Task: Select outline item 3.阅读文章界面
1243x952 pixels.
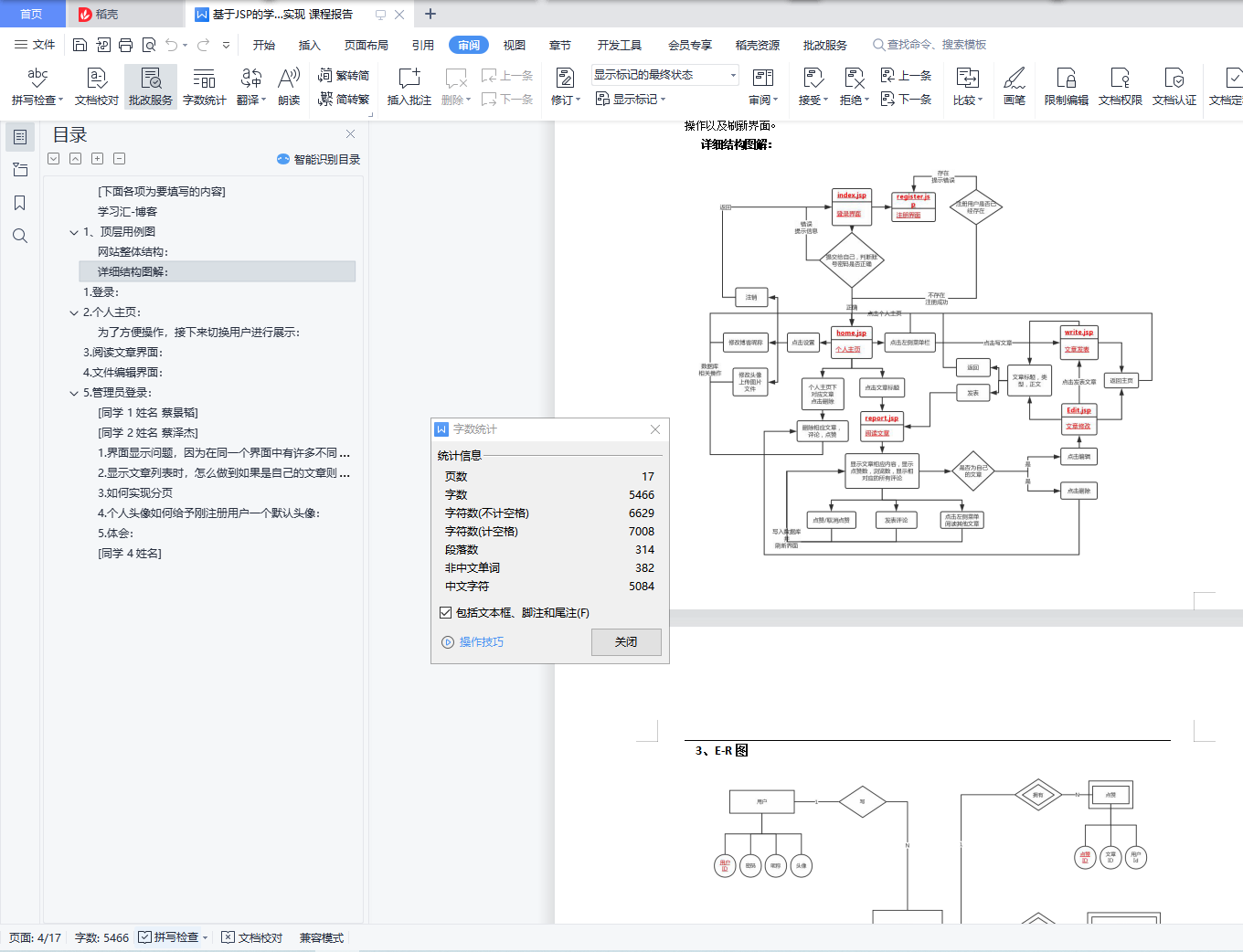Action: click(122, 353)
